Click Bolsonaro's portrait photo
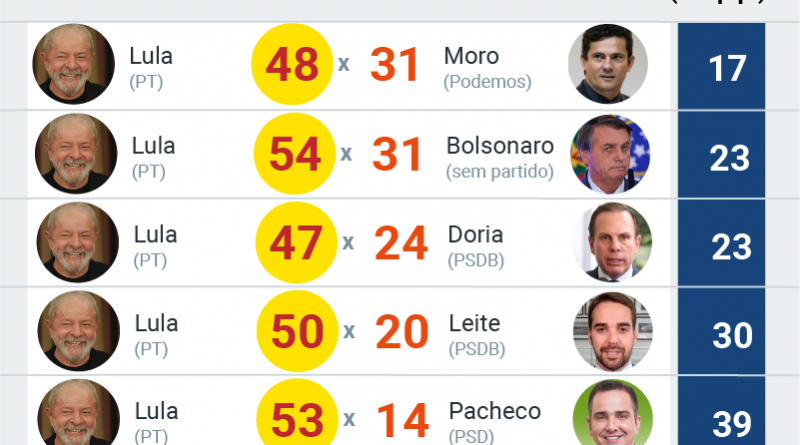Screen dimensions: 800x445 coord(609,154)
